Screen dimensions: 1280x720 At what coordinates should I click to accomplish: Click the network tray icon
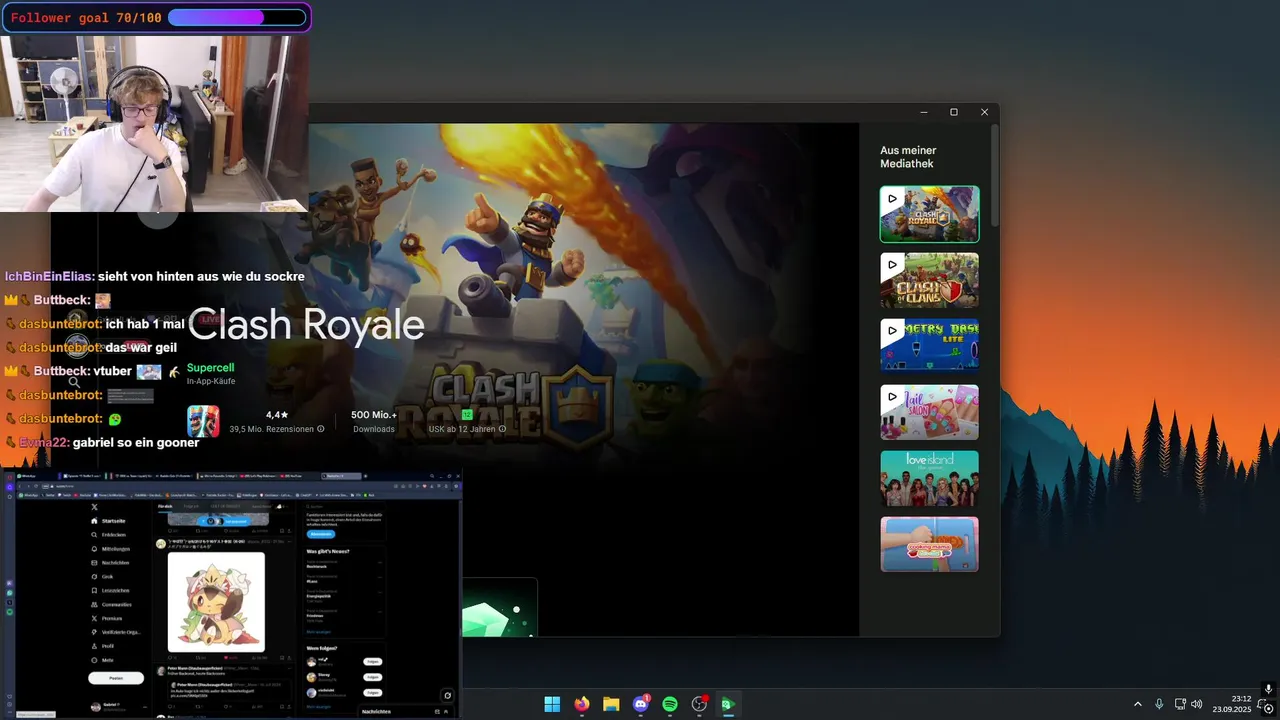click(x=1180, y=704)
